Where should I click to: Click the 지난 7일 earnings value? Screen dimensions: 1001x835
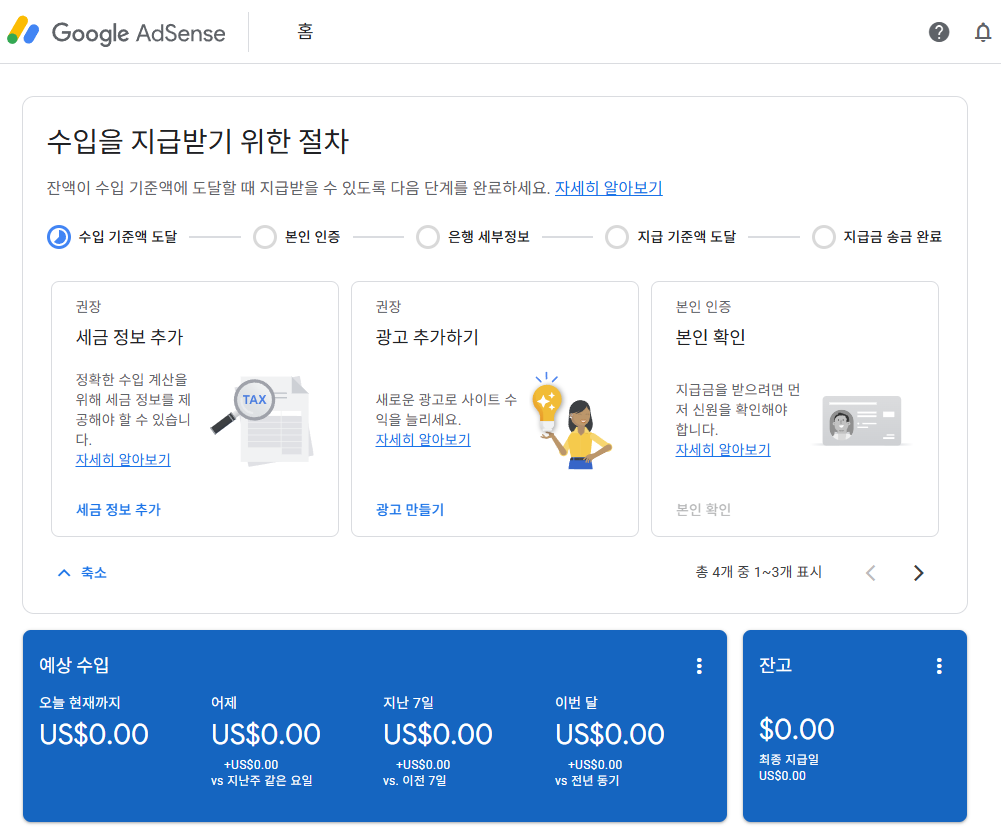pyautogui.click(x=438, y=734)
